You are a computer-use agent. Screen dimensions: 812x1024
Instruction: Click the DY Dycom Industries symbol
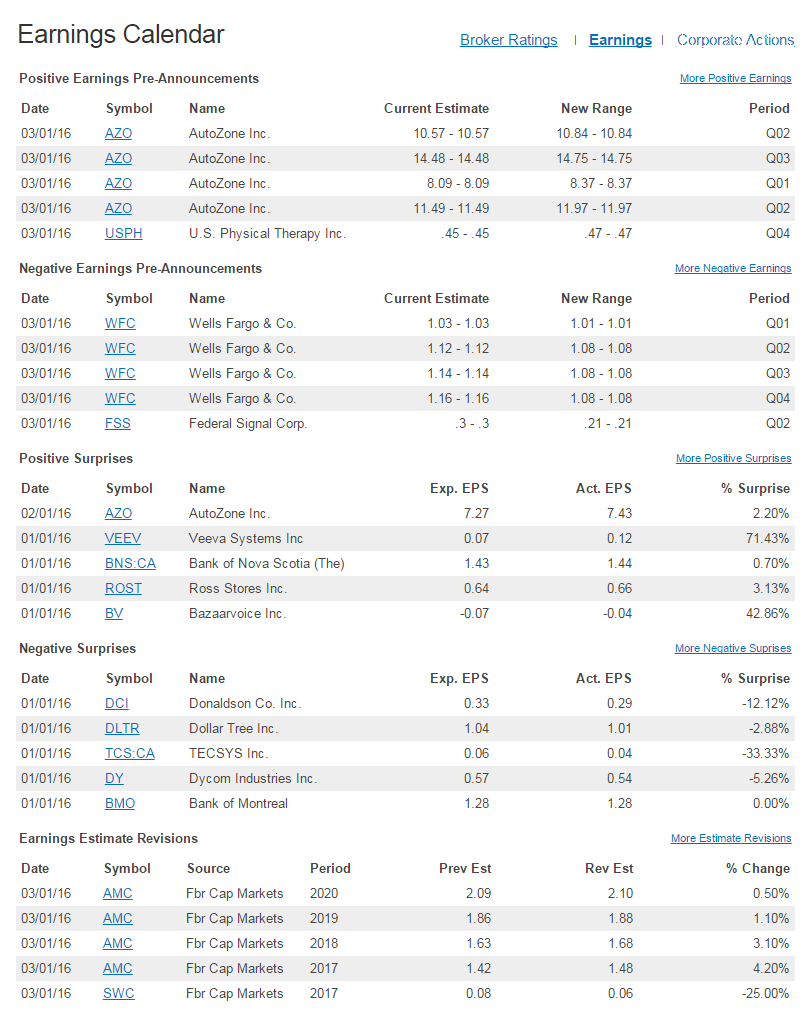tap(114, 778)
